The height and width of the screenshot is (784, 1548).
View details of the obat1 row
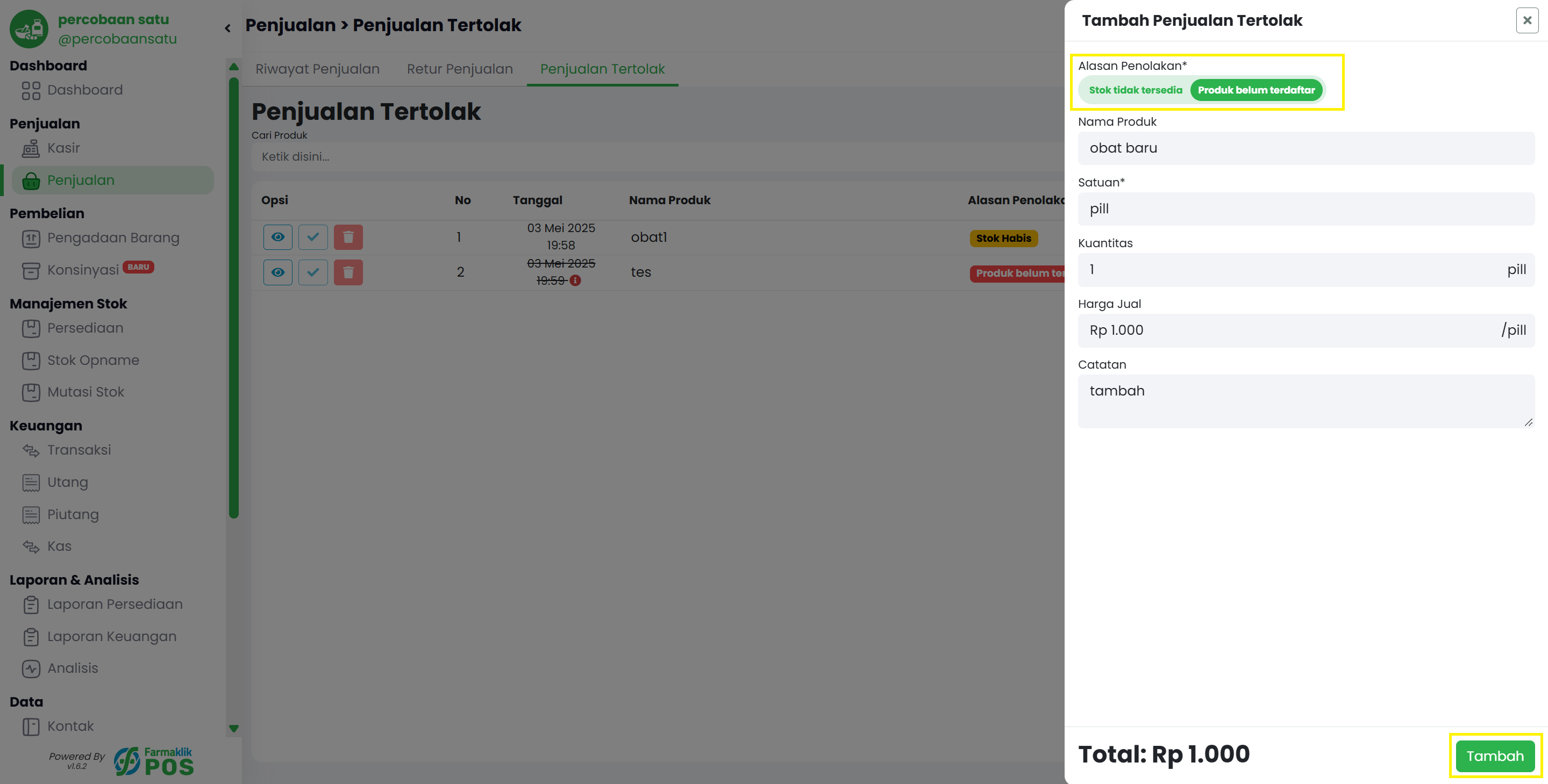coord(277,238)
